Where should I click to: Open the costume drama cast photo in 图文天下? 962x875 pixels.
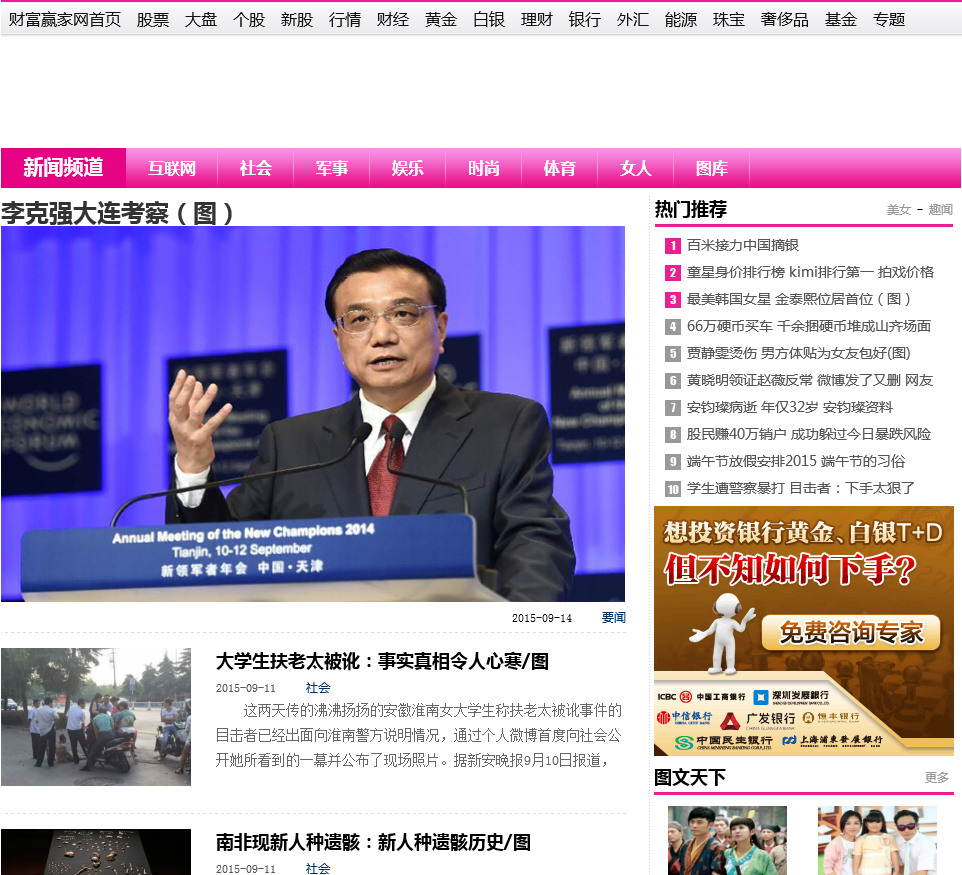727,841
